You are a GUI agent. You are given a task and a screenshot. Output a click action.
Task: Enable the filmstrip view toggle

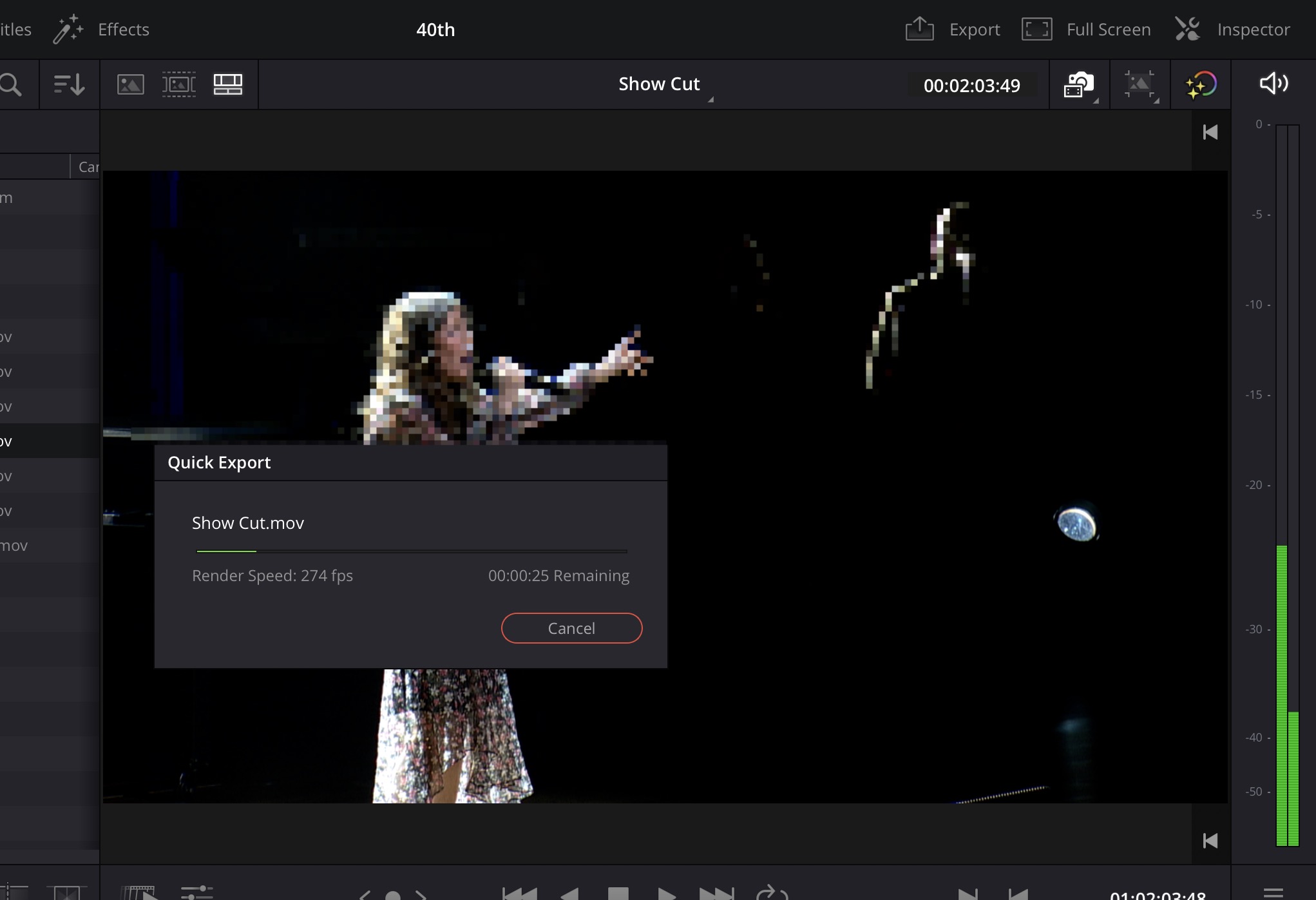pyautogui.click(x=179, y=83)
